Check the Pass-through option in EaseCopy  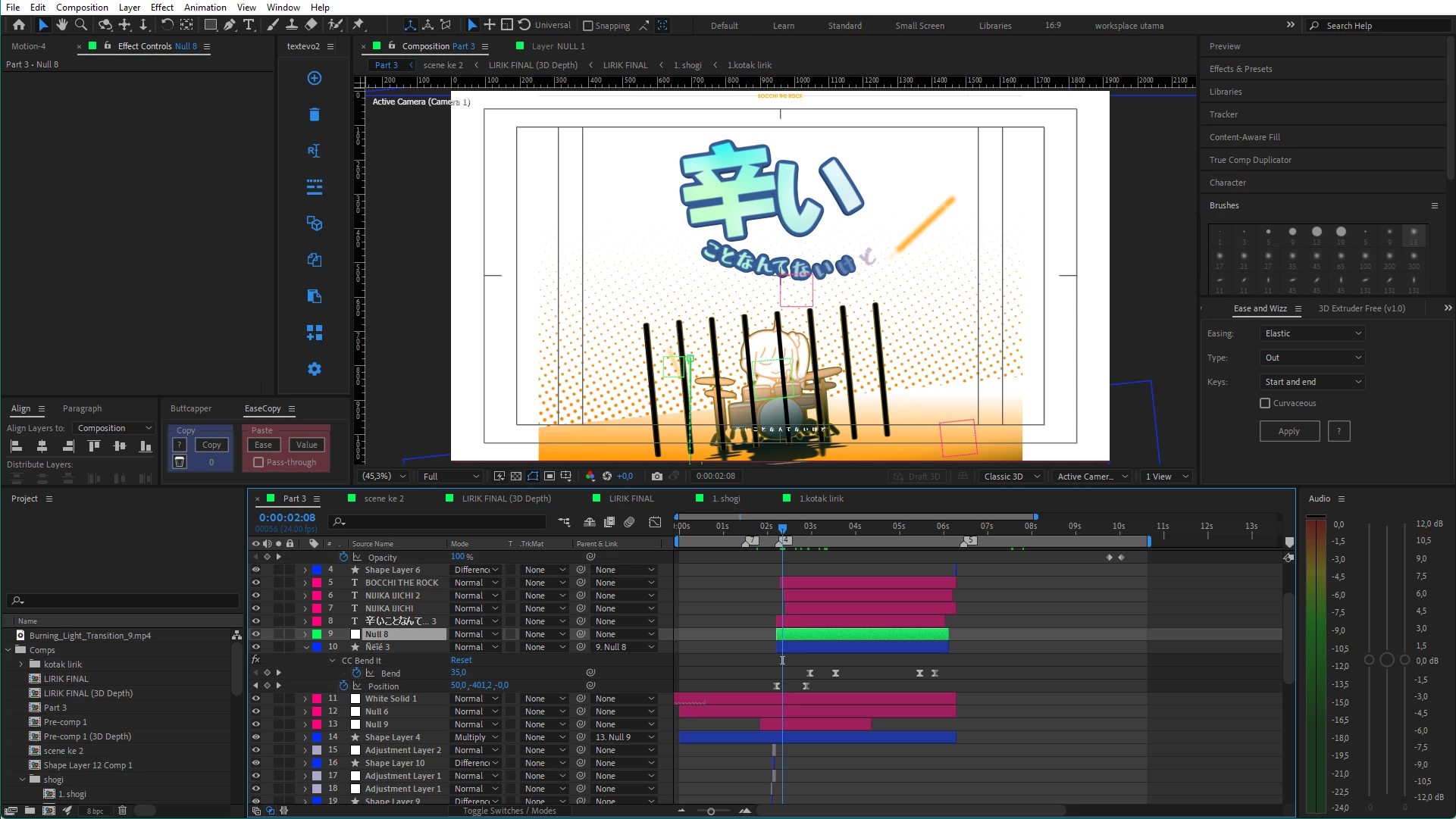click(258, 462)
